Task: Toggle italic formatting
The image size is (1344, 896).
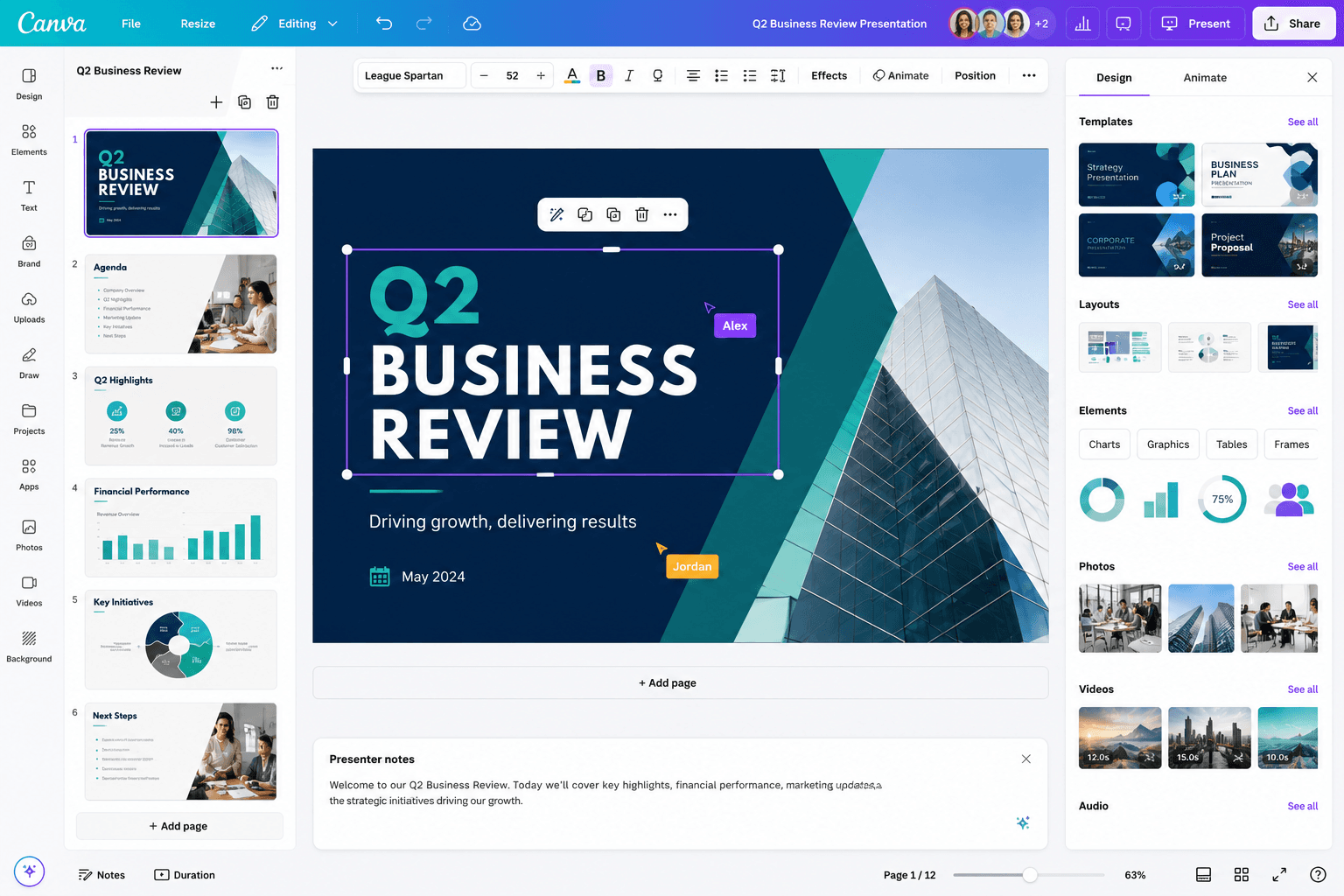Action: pos(629,76)
